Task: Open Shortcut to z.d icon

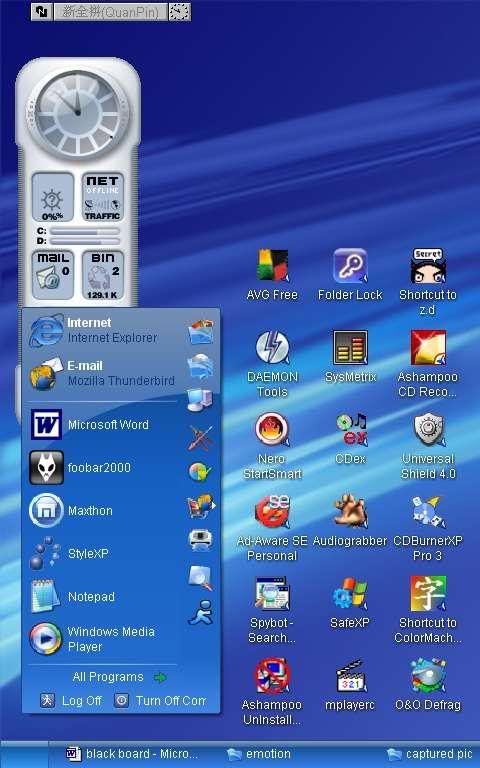Action: click(x=428, y=282)
